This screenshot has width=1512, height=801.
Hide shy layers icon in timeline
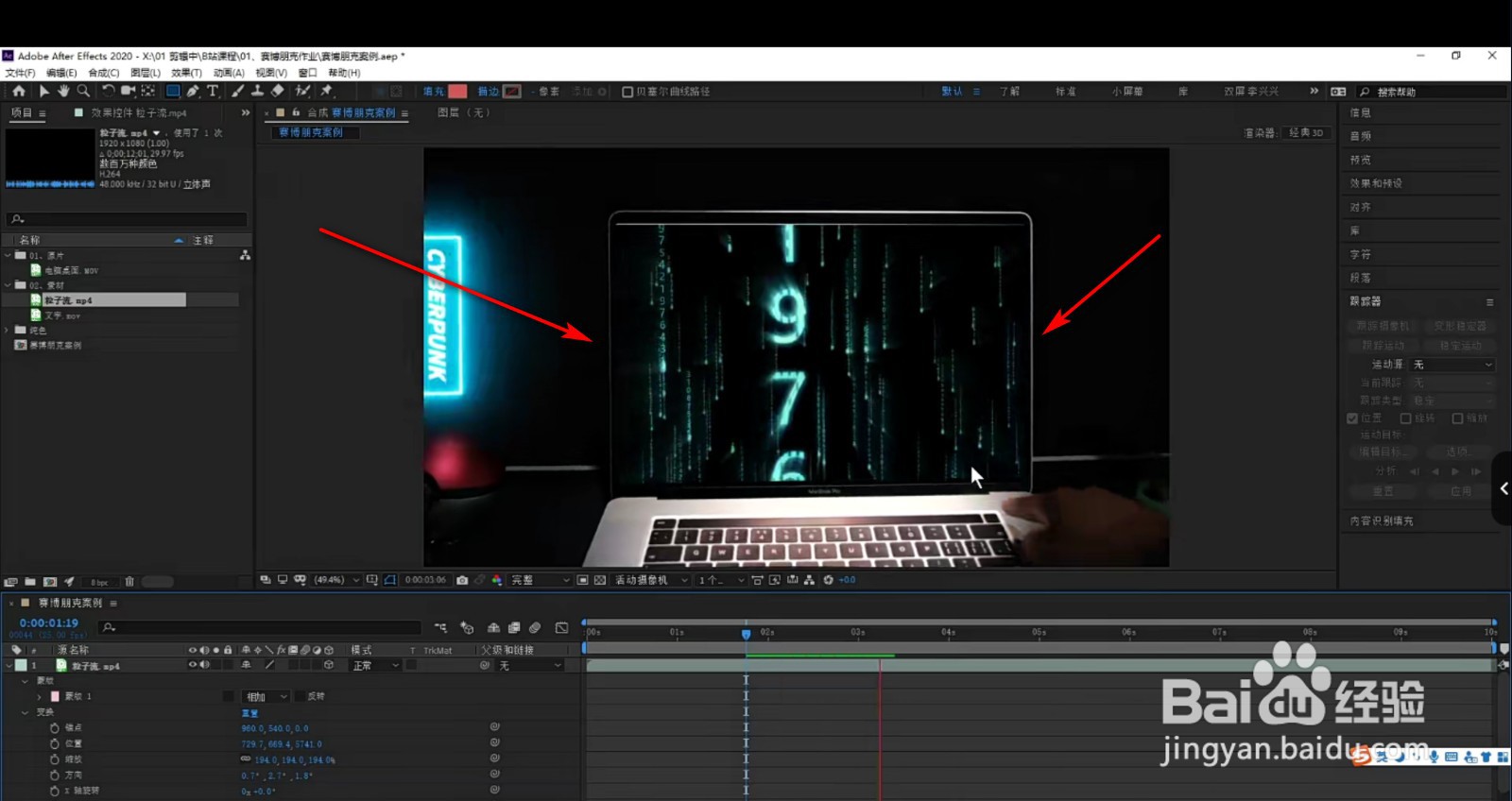pyautogui.click(x=493, y=627)
